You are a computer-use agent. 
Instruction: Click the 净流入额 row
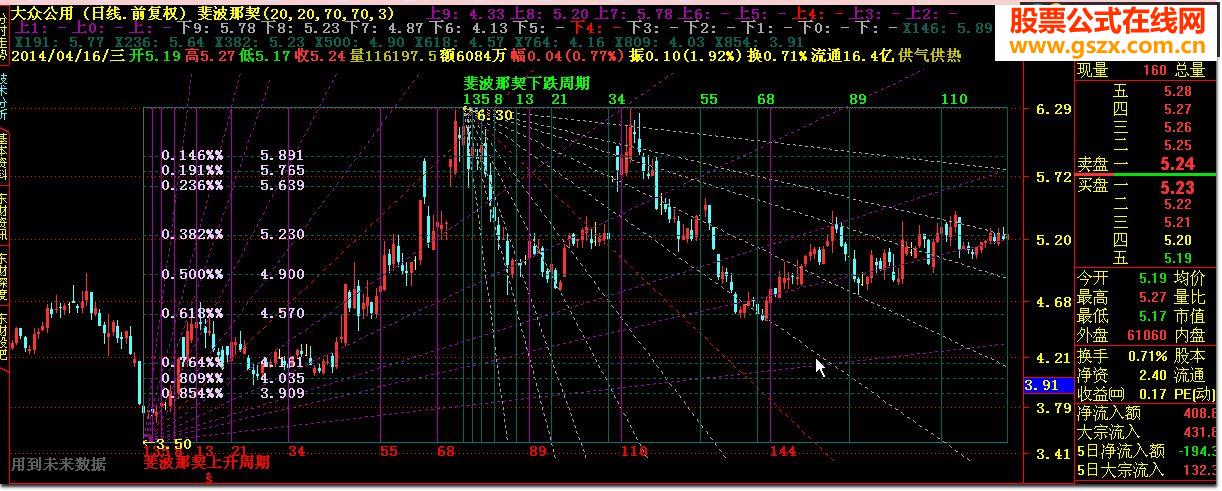tap(1148, 413)
